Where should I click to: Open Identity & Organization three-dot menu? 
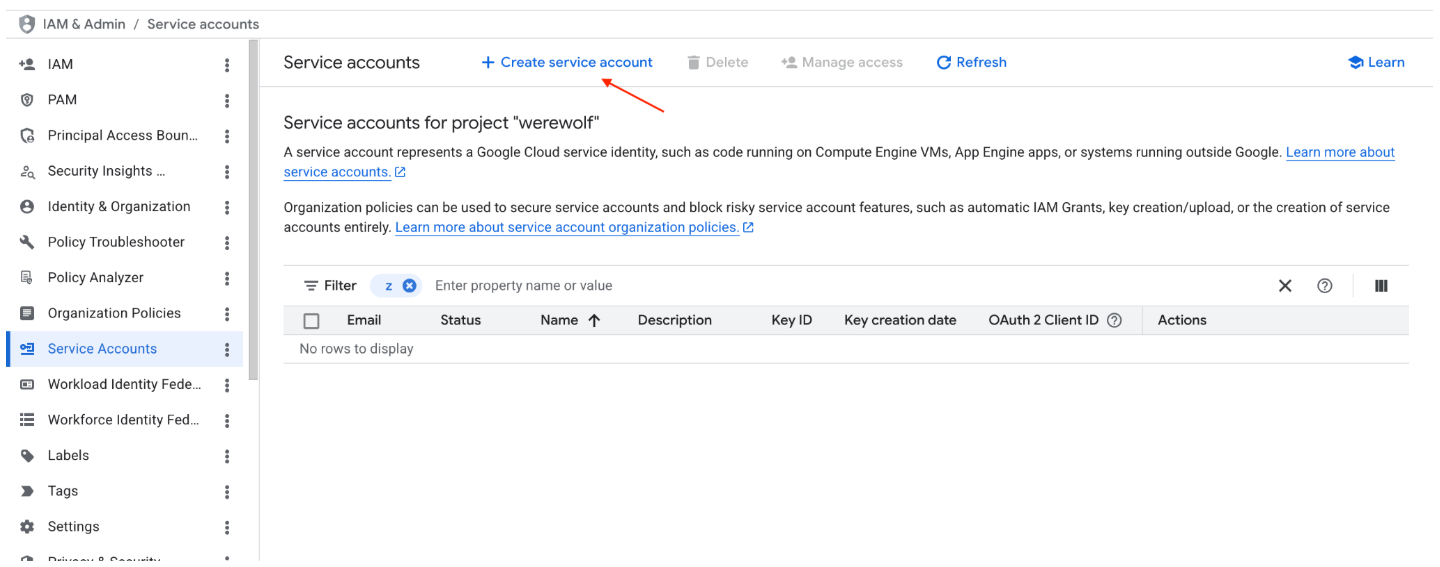click(x=227, y=207)
